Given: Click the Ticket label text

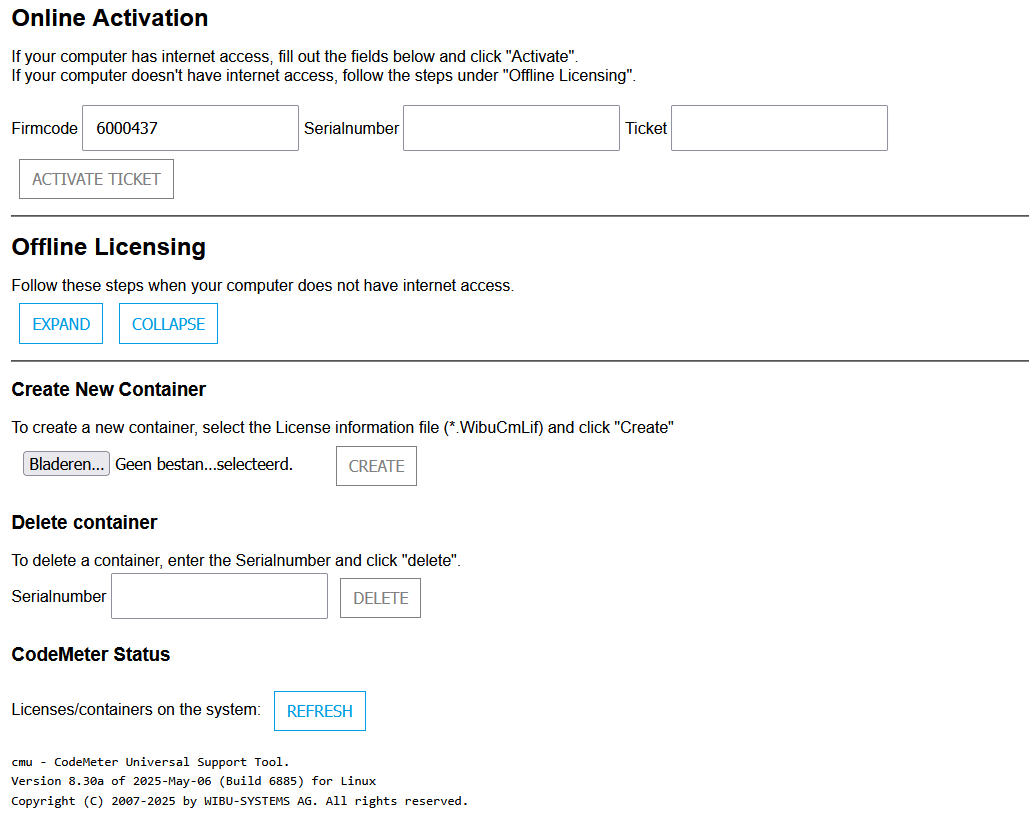Looking at the screenshot, I should (646, 128).
